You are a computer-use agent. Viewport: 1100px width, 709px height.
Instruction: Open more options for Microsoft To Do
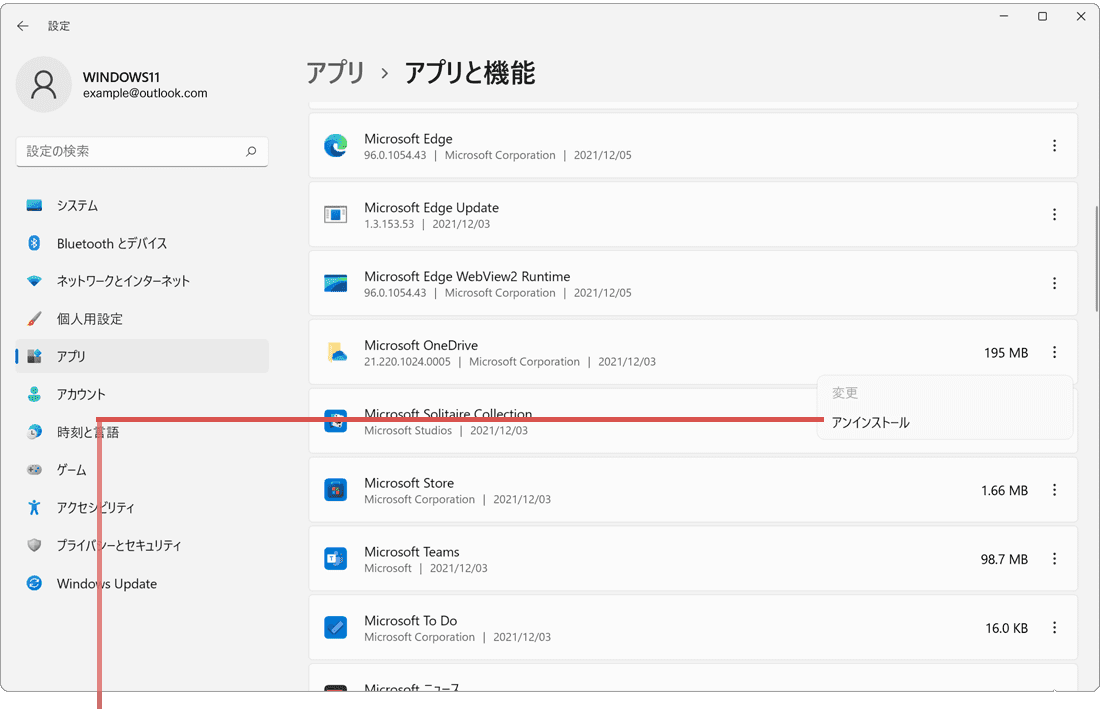pos(1054,627)
